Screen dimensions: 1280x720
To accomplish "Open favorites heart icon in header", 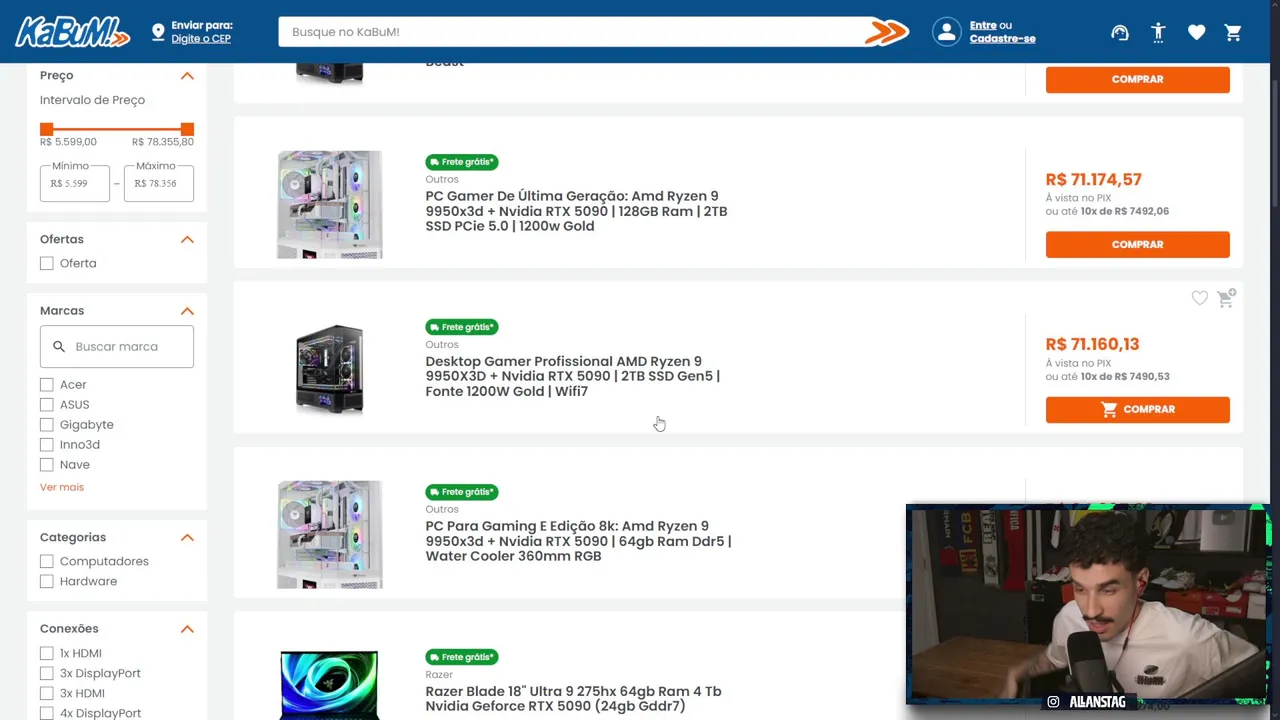I will point(1196,32).
